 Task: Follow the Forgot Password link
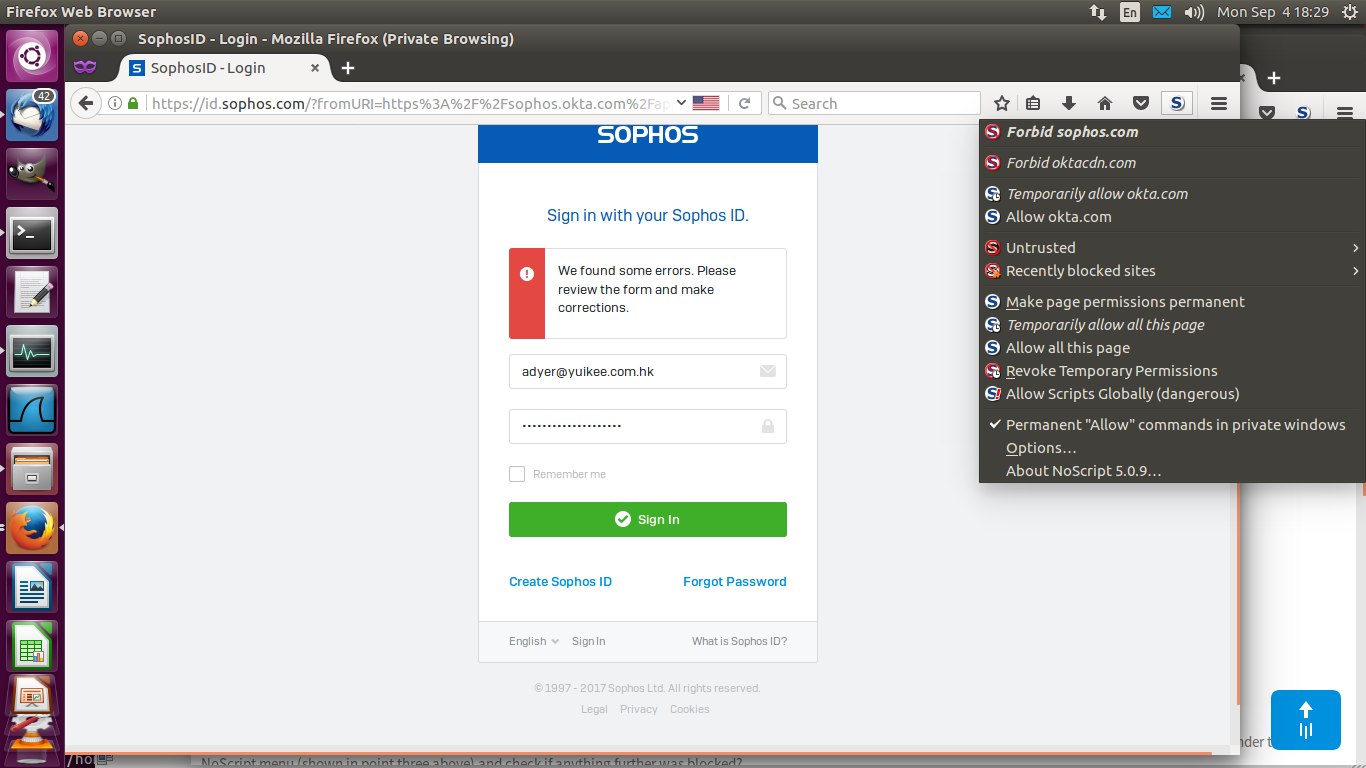point(735,581)
